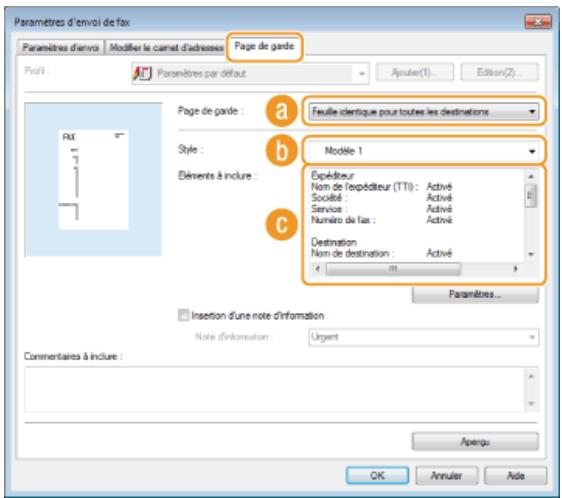Click the right arrow of horizontal scrollbar
The width and height of the screenshot is (562, 498).
click(x=515, y=269)
